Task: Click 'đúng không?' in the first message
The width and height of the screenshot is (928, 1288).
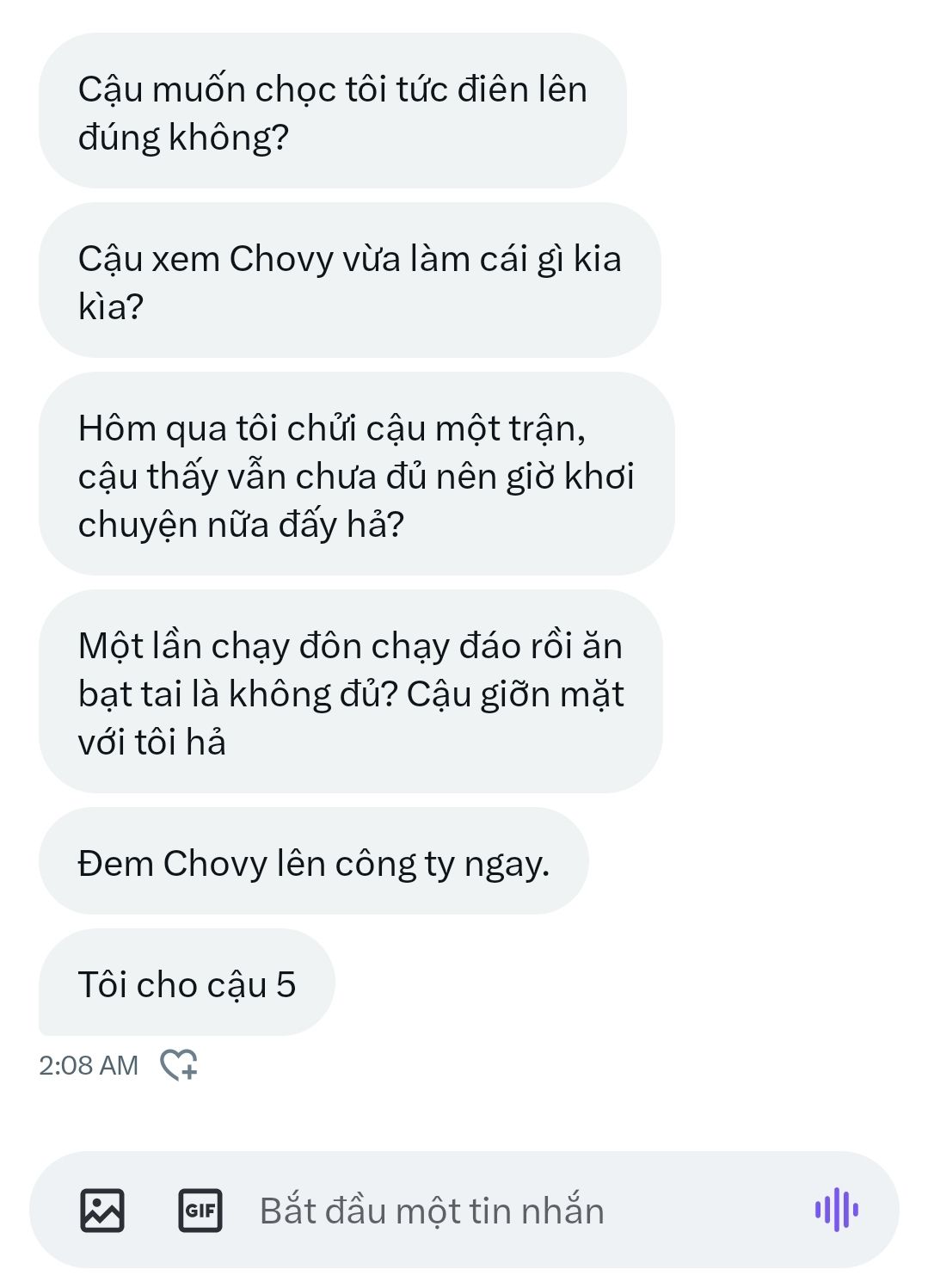Action: tap(183, 138)
